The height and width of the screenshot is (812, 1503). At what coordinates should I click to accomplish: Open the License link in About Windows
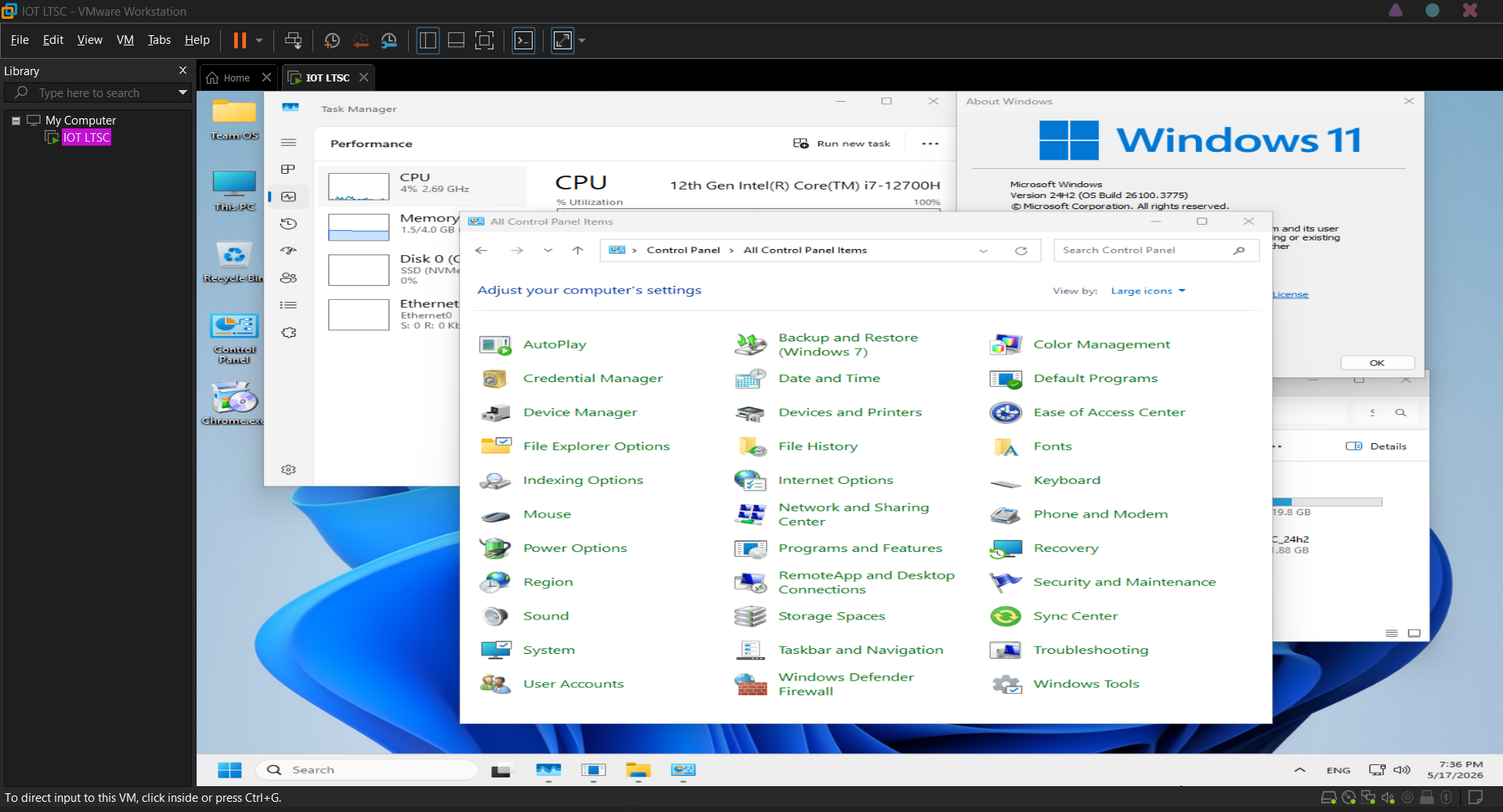point(1290,295)
